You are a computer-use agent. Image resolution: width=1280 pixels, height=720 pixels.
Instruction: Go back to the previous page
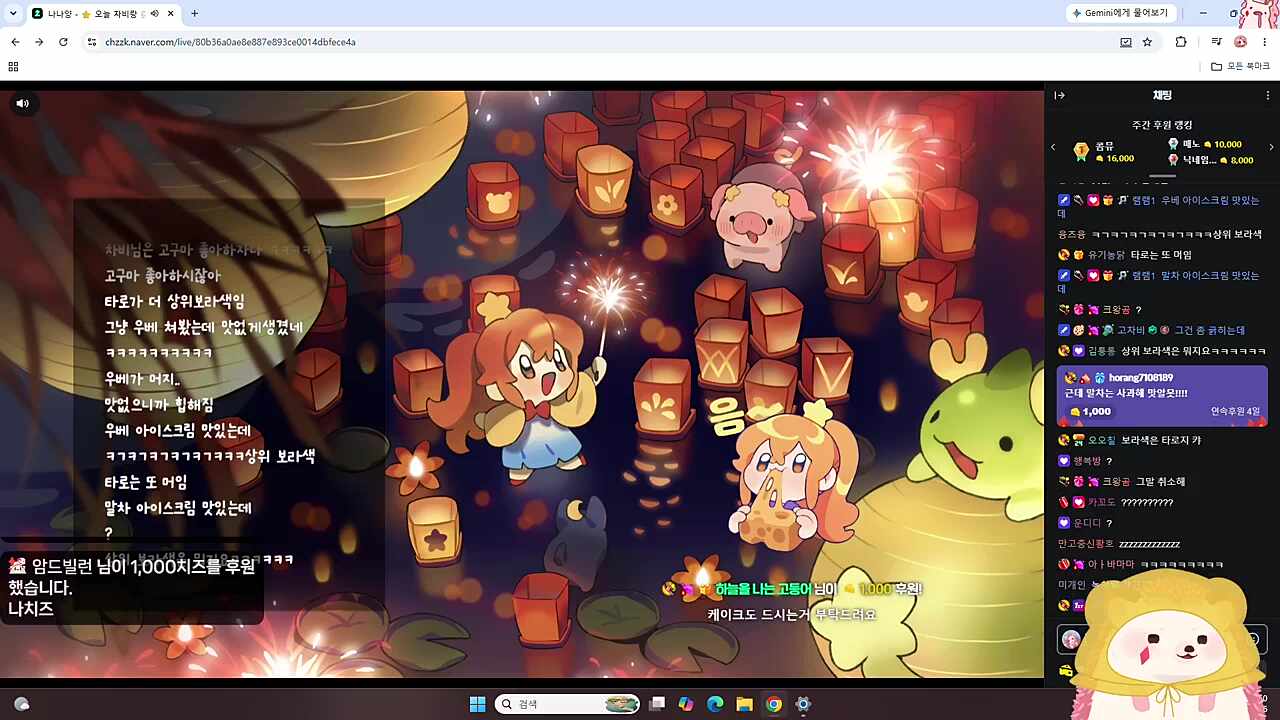pyautogui.click(x=15, y=42)
